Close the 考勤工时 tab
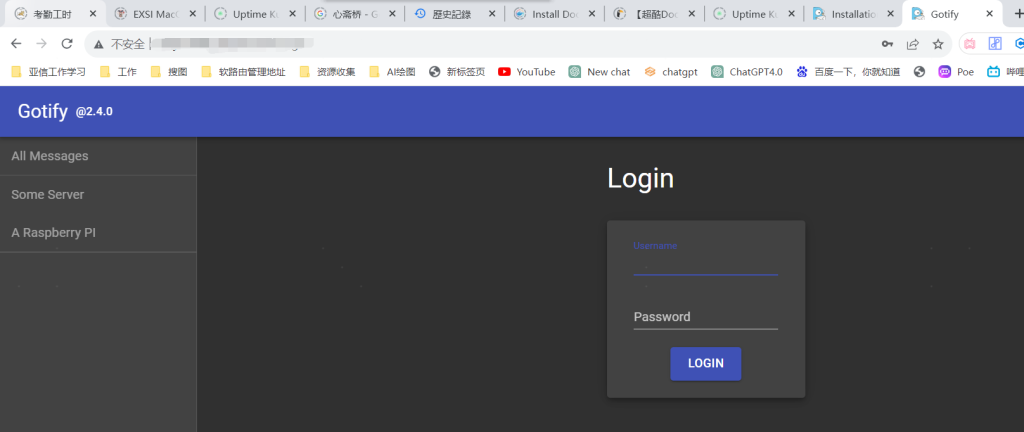Viewport: 1024px width, 432px height. 93,14
